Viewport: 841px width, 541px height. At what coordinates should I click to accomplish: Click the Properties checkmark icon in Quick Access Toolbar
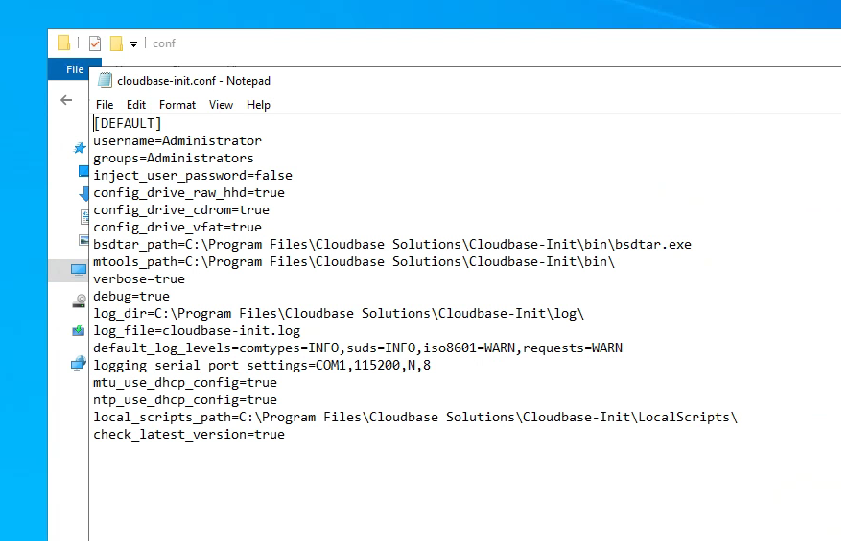click(95, 43)
